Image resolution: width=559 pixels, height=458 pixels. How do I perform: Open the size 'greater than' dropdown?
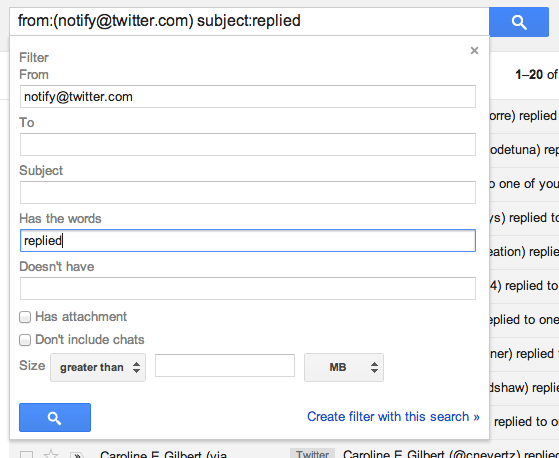[x=98, y=367]
